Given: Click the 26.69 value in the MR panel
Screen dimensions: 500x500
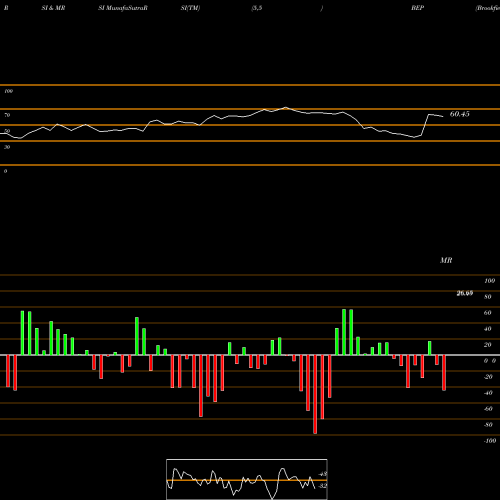Looking at the screenshot, I should point(465,293).
